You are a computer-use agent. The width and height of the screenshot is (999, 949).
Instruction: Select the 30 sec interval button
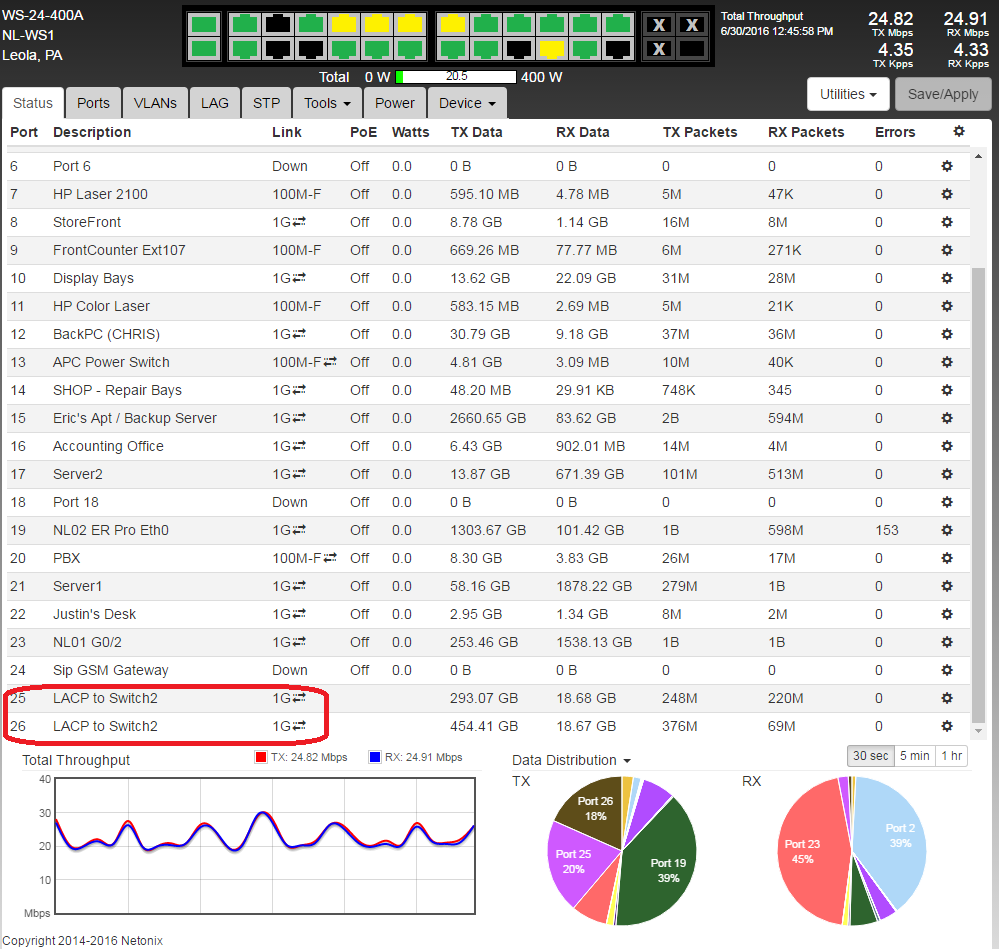pos(869,756)
